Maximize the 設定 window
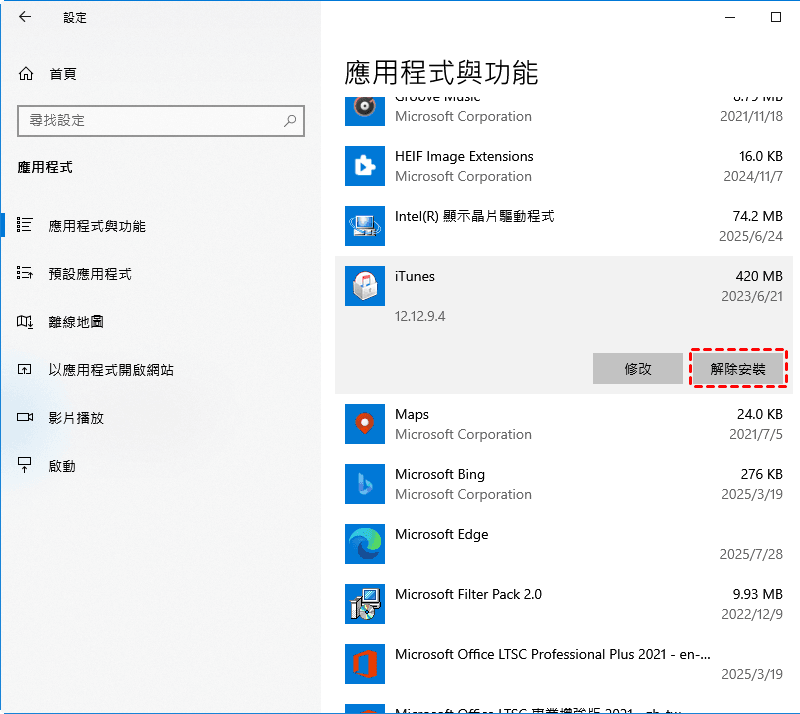The height and width of the screenshot is (714, 800). [x=776, y=17]
